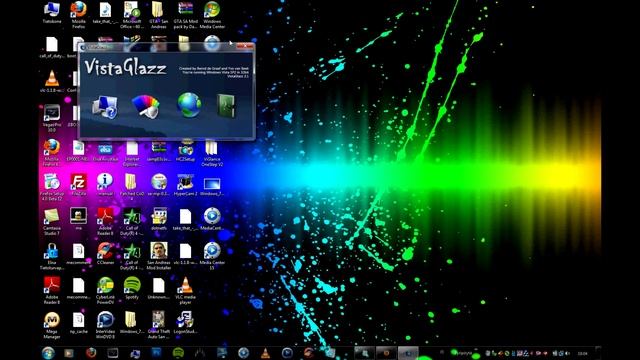640x360 pixels.
Task: Launch FileZilla from the desktop
Action: [78, 184]
